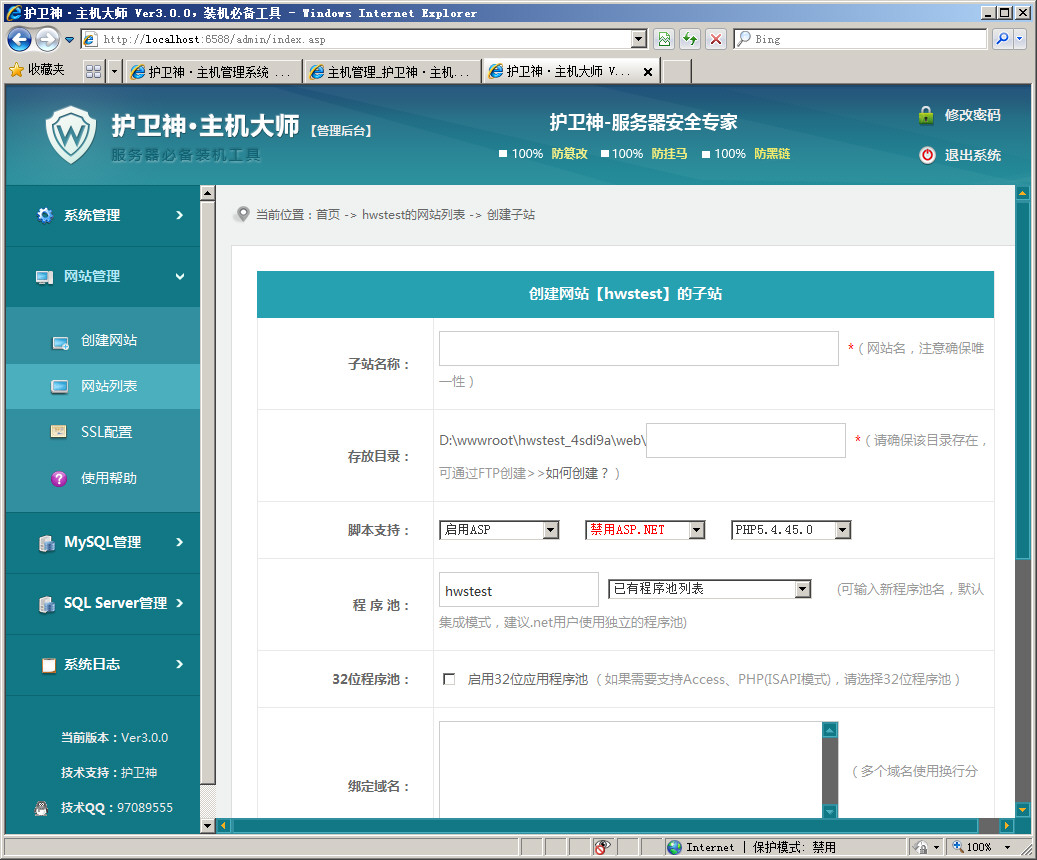
Task: Click the SSL配置 certificate icon
Action: pyautogui.click(x=59, y=432)
